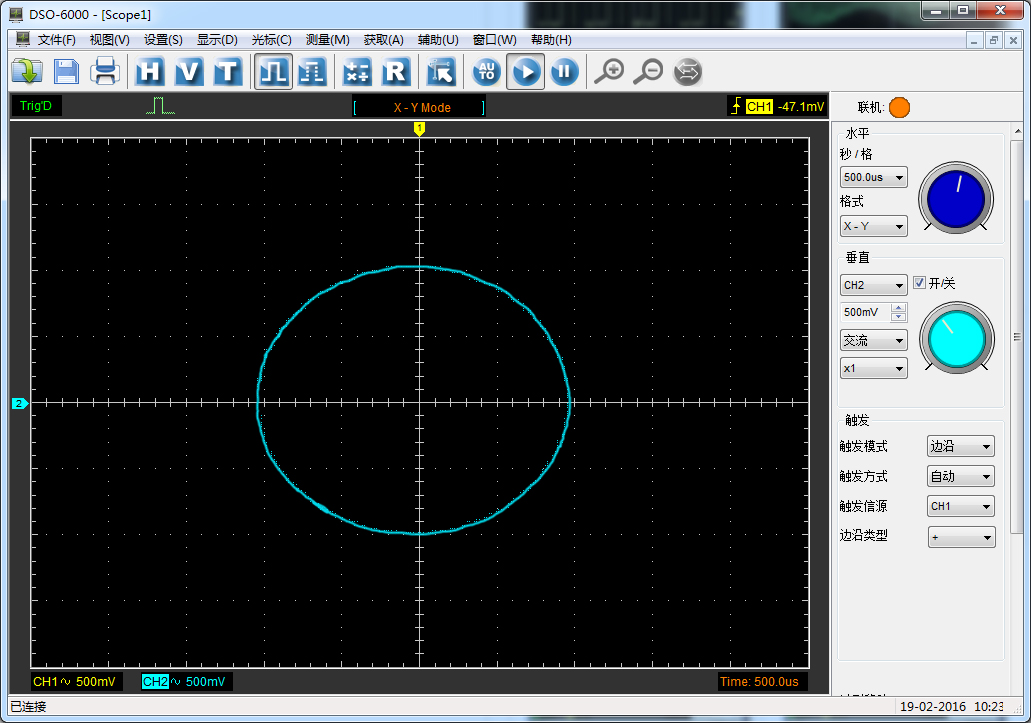Open the 测量(M) menu
The height and width of the screenshot is (723, 1031).
pyautogui.click(x=327, y=40)
